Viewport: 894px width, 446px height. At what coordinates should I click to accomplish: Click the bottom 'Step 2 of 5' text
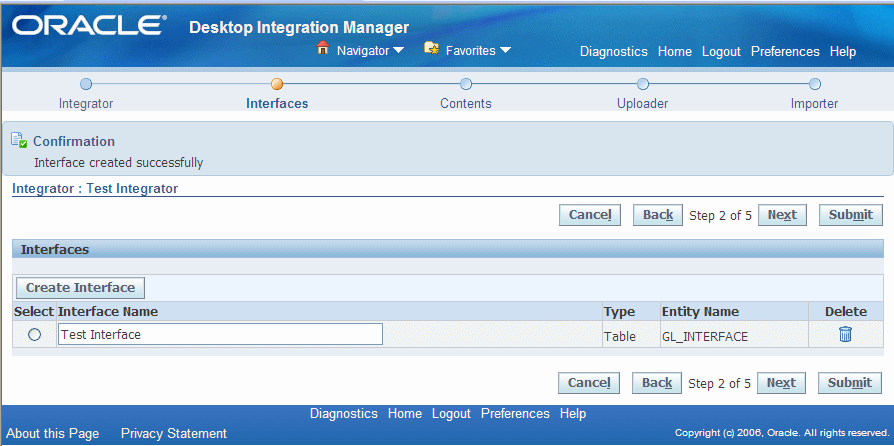coord(719,383)
